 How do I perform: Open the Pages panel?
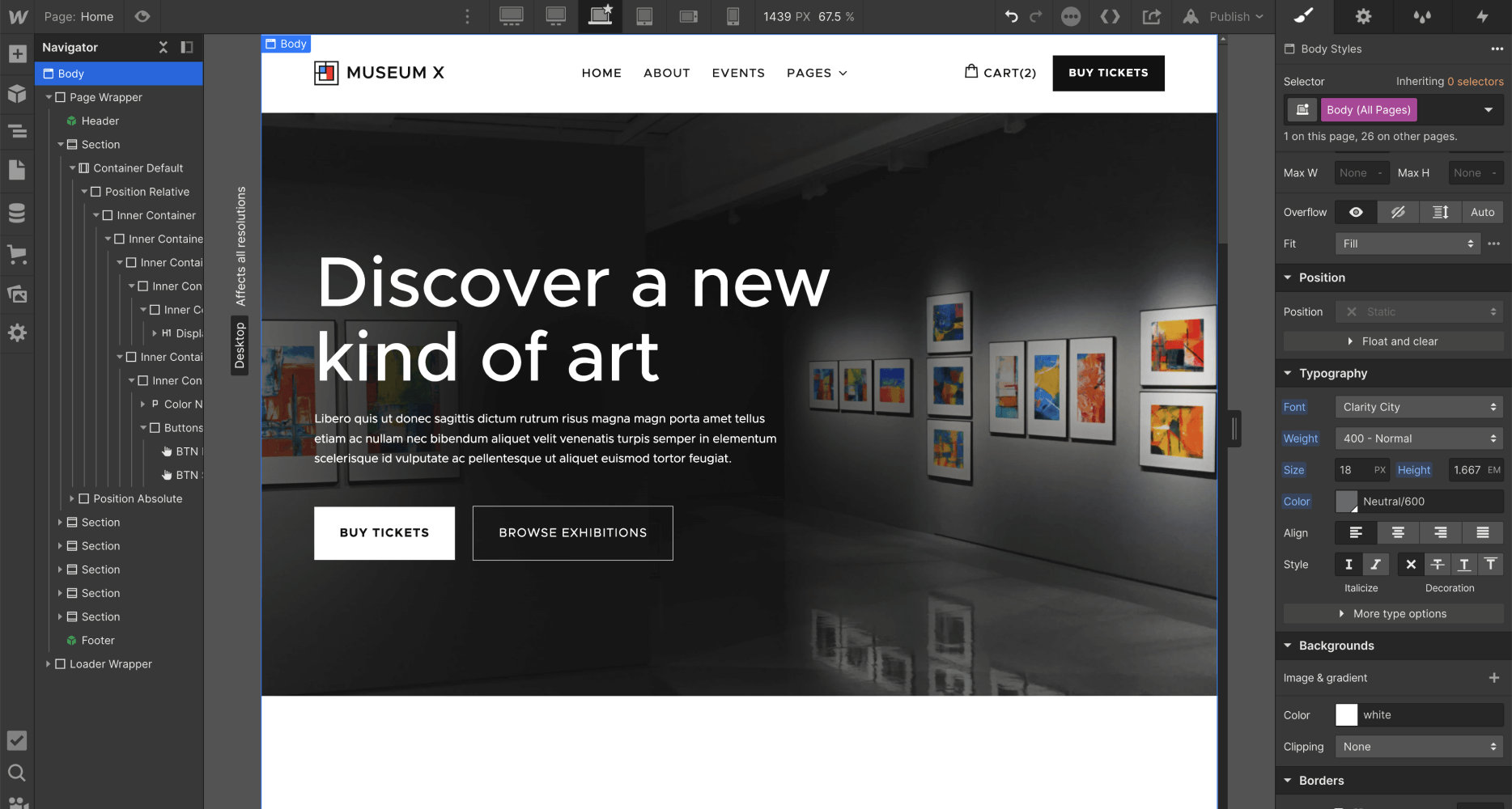pos(18,170)
